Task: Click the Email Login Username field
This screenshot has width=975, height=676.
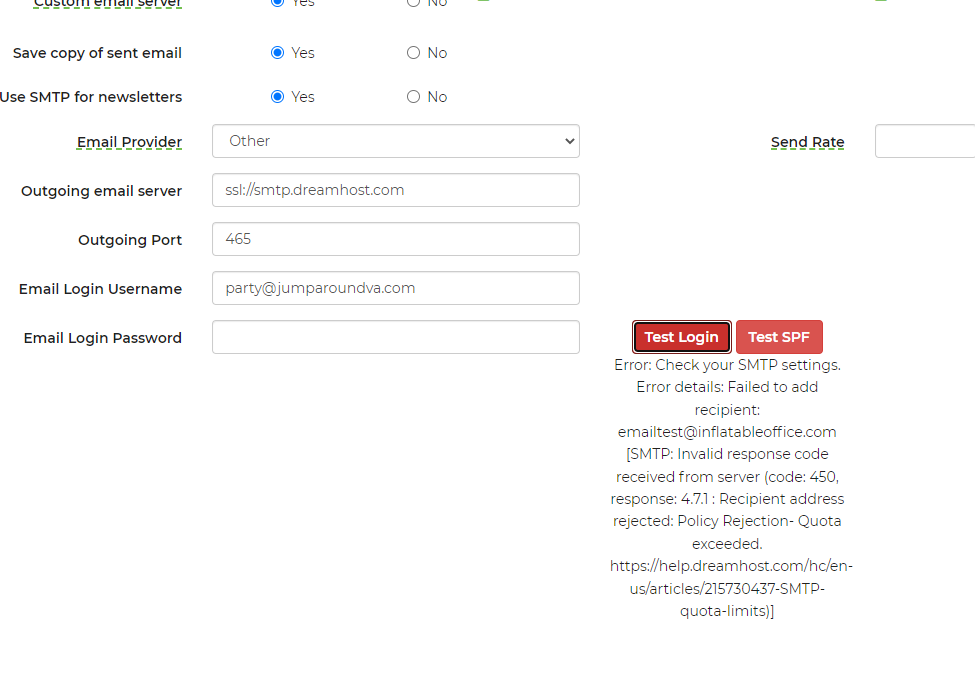Action: click(395, 288)
